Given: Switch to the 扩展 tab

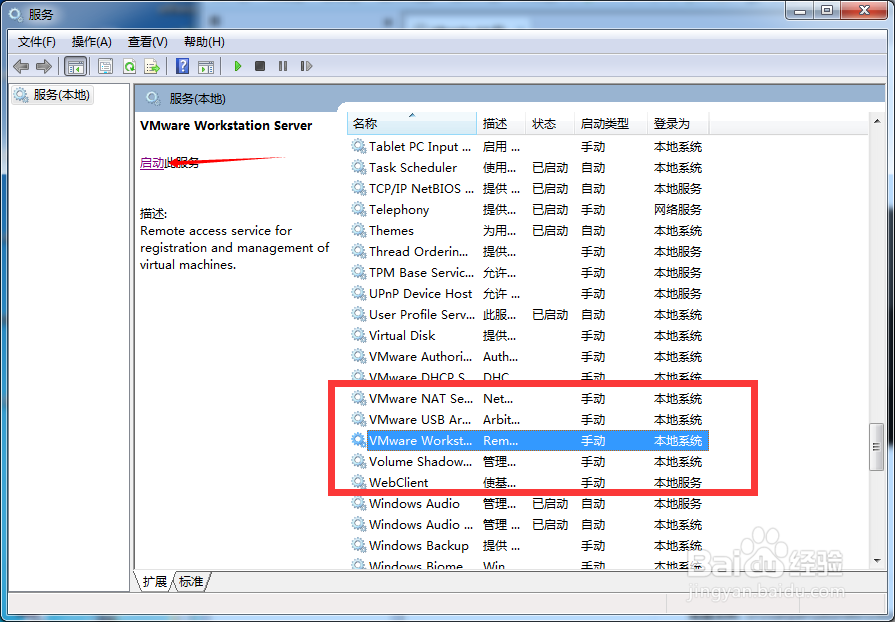Looking at the screenshot, I should [x=154, y=581].
